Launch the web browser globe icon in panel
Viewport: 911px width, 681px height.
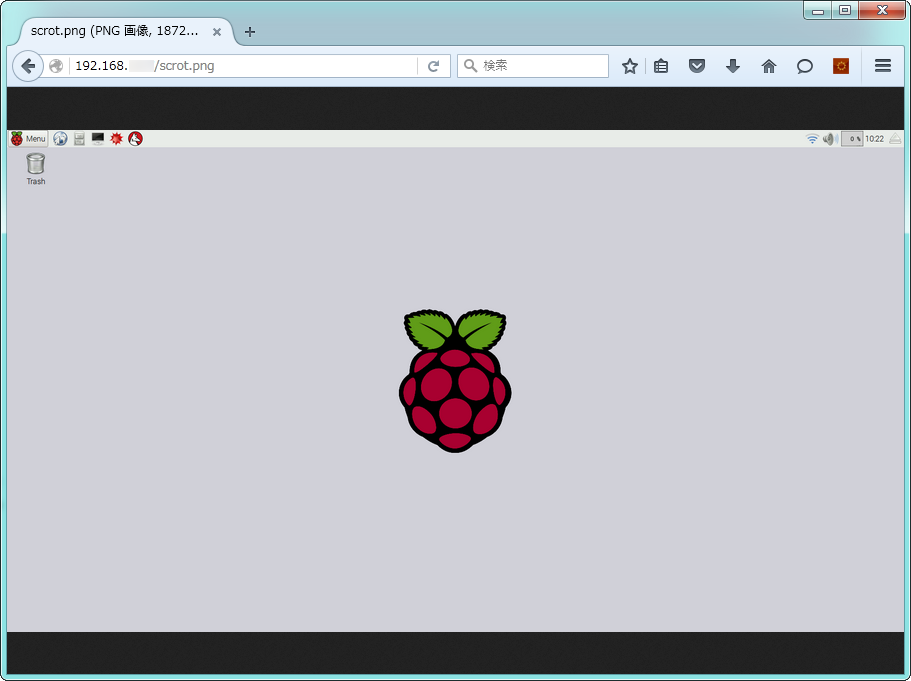point(60,138)
